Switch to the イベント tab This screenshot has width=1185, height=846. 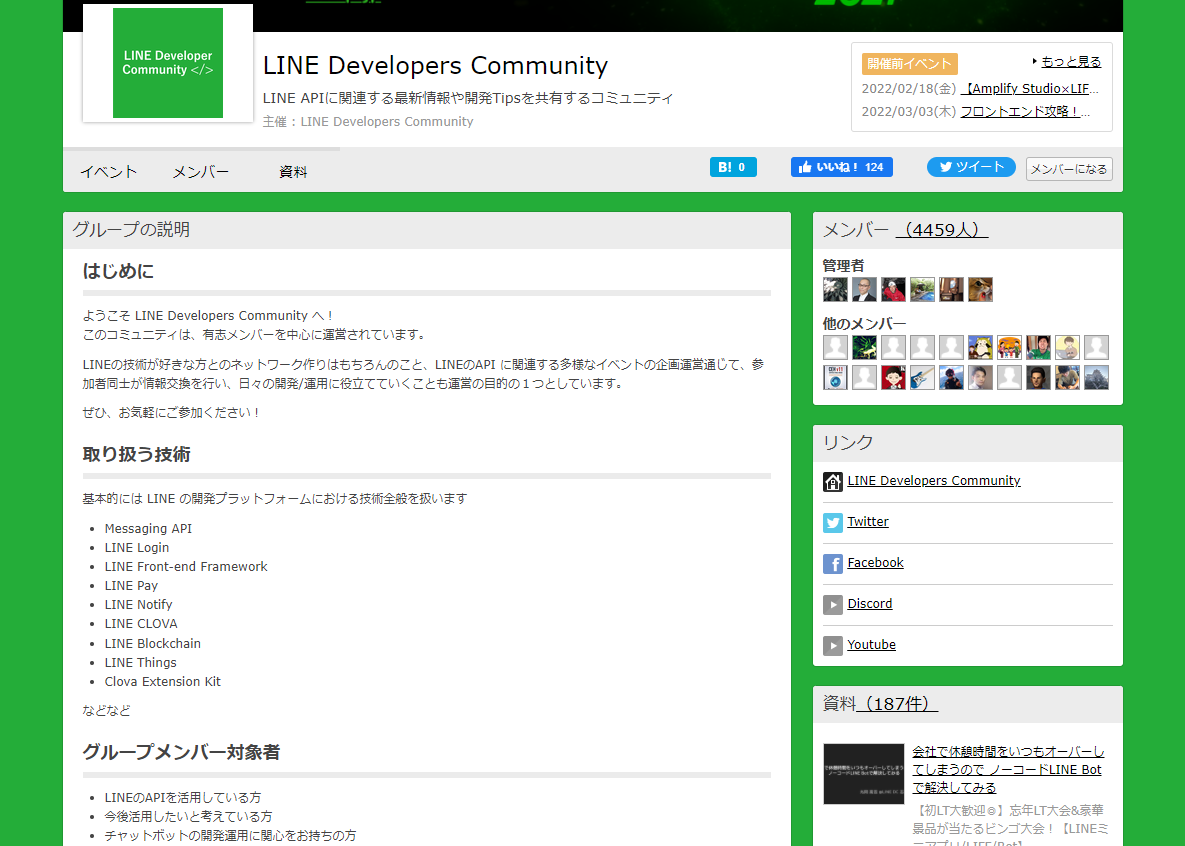[x=109, y=172]
